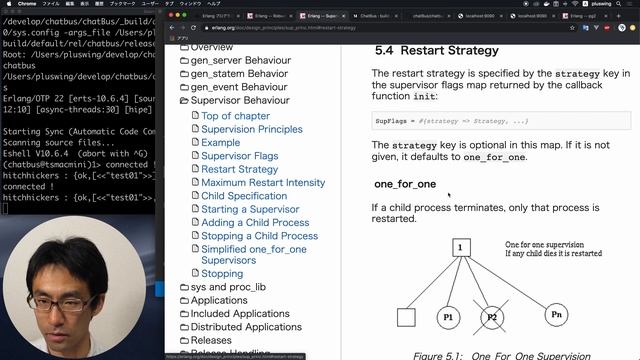Switch to the first localhost:8000 tab
This screenshot has width=640, height=360.
[x=480, y=16]
